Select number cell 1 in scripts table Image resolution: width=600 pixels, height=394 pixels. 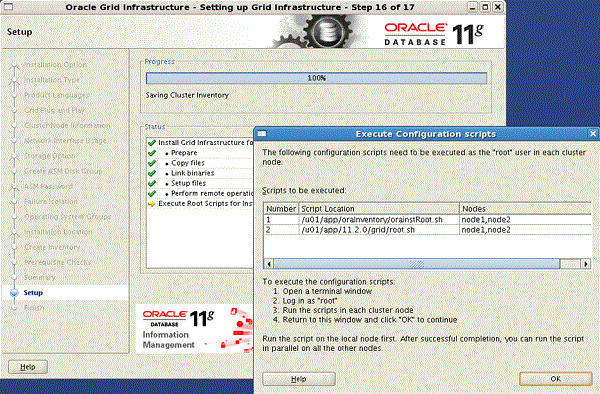click(x=281, y=220)
